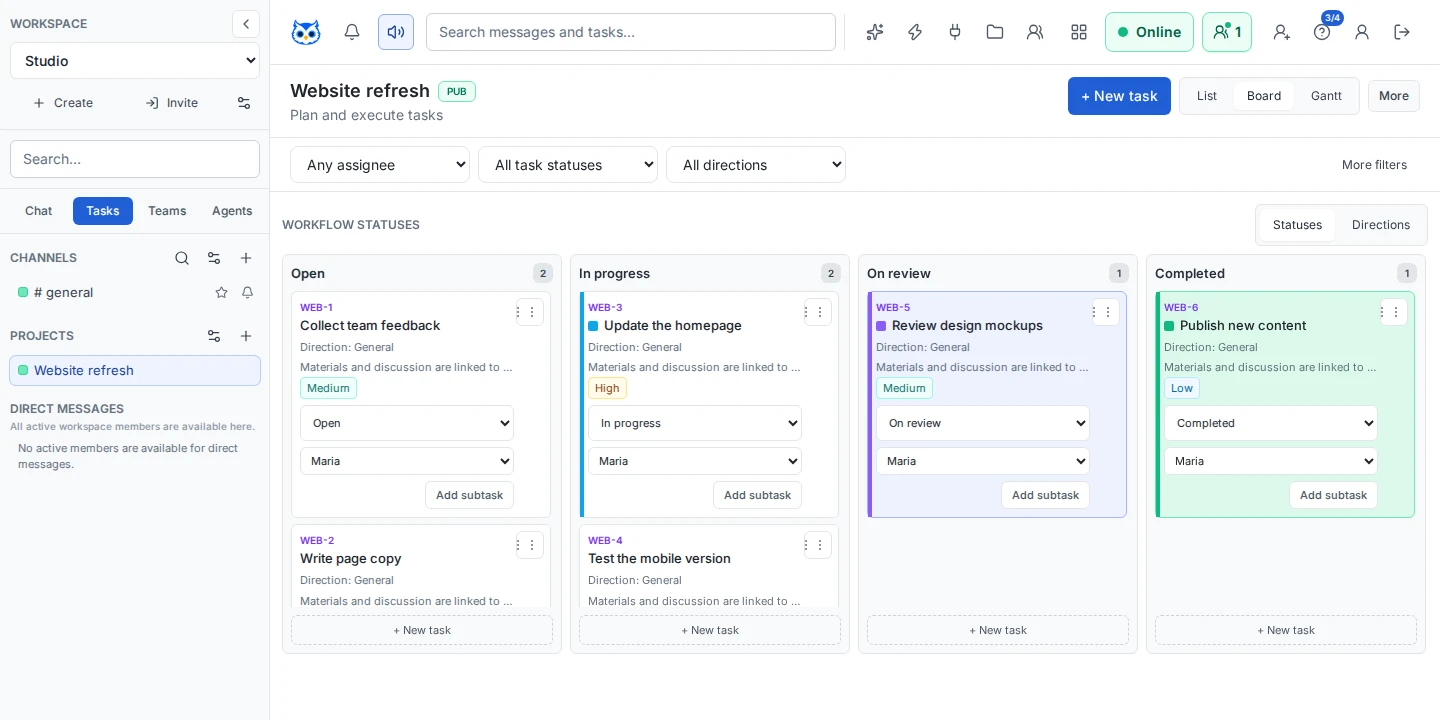Click More filters
This screenshot has width=1440, height=720.
point(1374,165)
